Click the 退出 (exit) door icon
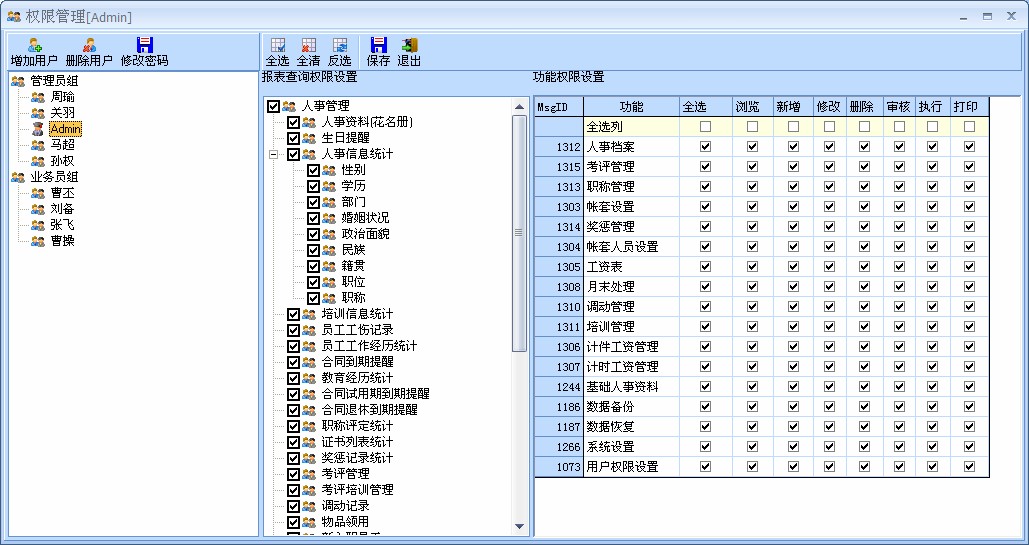The image size is (1029, 545). pyautogui.click(x=409, y=45)
